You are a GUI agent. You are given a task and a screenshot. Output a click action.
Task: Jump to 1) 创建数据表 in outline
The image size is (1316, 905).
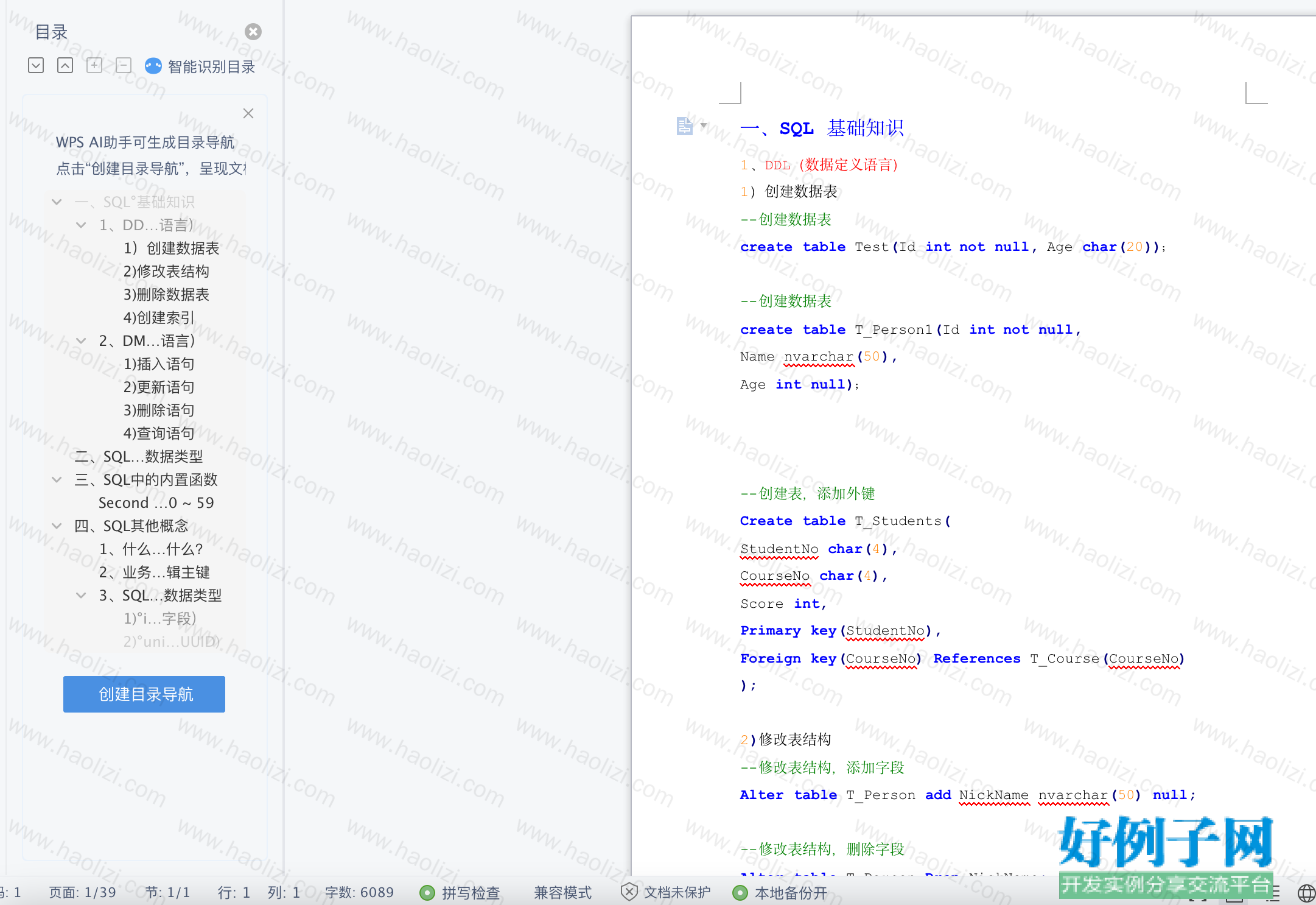coord(171,248)
